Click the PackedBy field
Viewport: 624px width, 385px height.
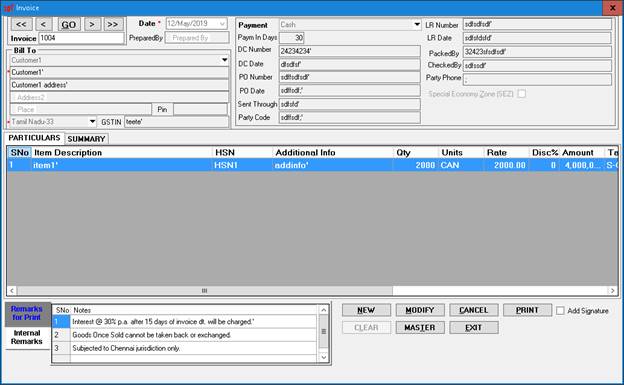tap(537, 52)
